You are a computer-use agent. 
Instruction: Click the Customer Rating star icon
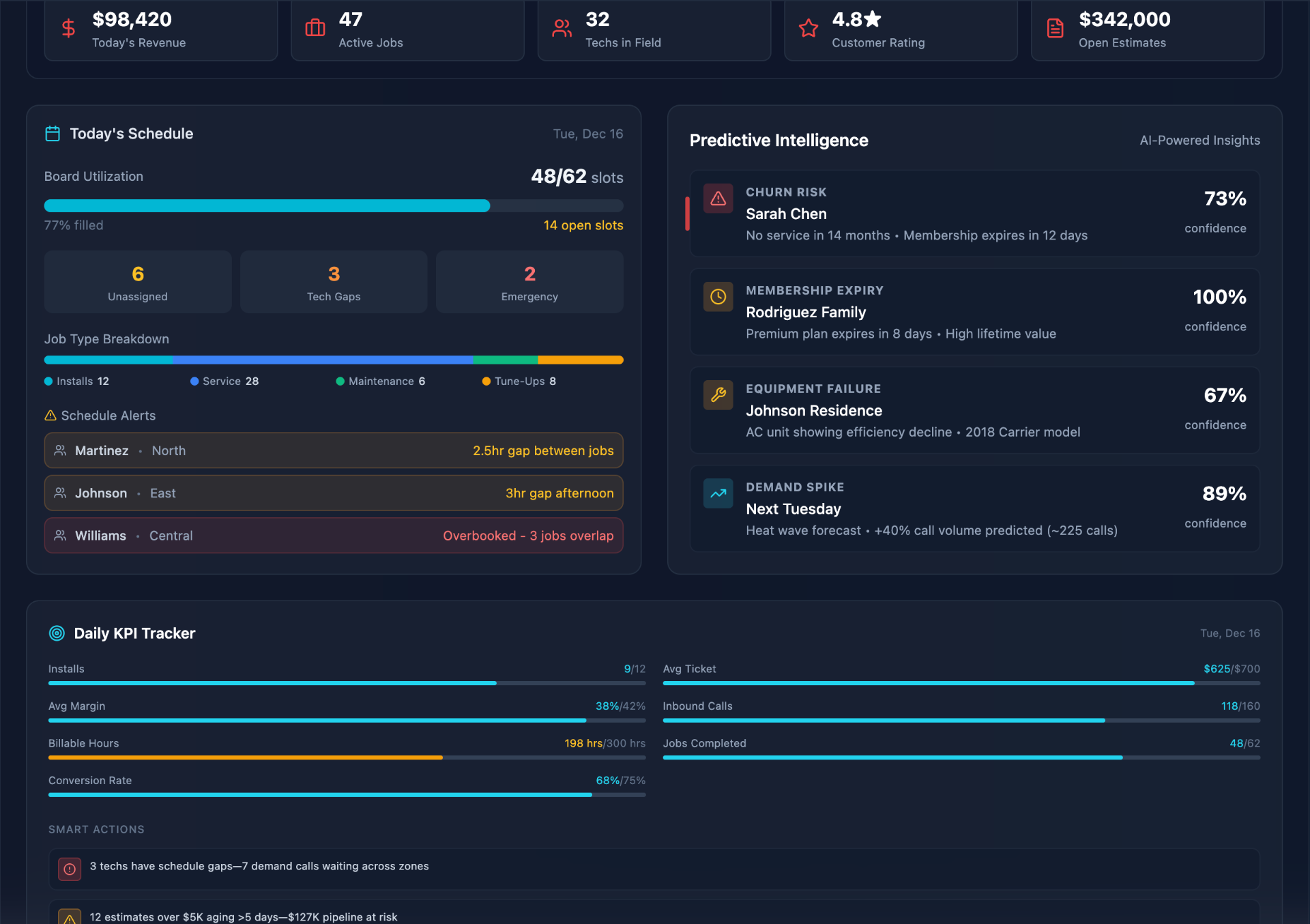[809, 29]
